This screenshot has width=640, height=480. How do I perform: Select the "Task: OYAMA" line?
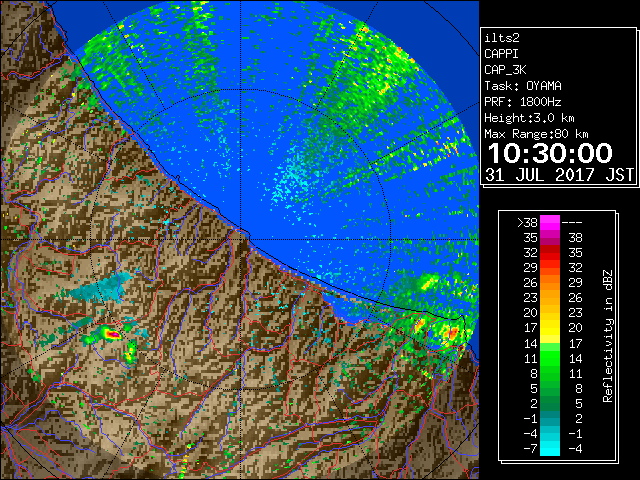[522, 86]
